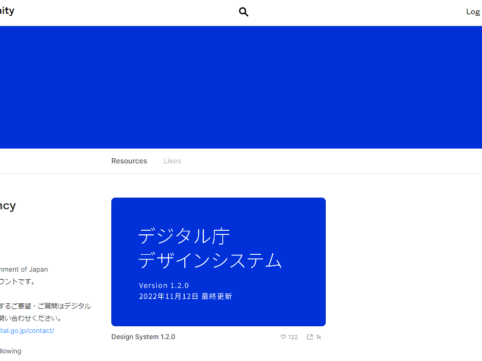Click the 'Government of Japan' description text

tap(24, 269)
